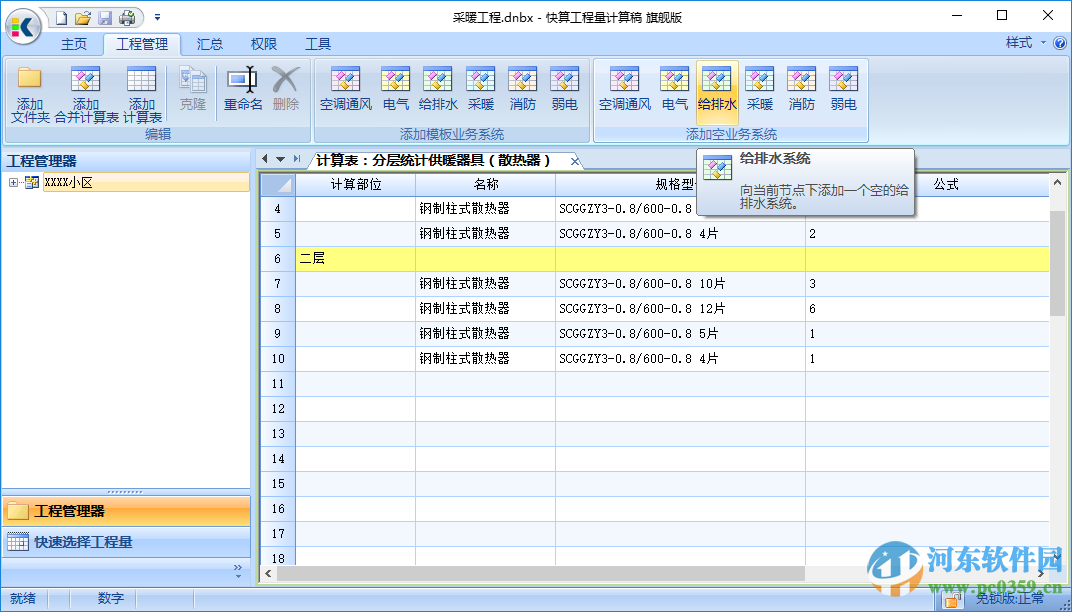Image resolution: width=1072 pixels, height=612 pixels.
Task: Click the 重命名 (Rename) icon
Action: pos(242,90)
